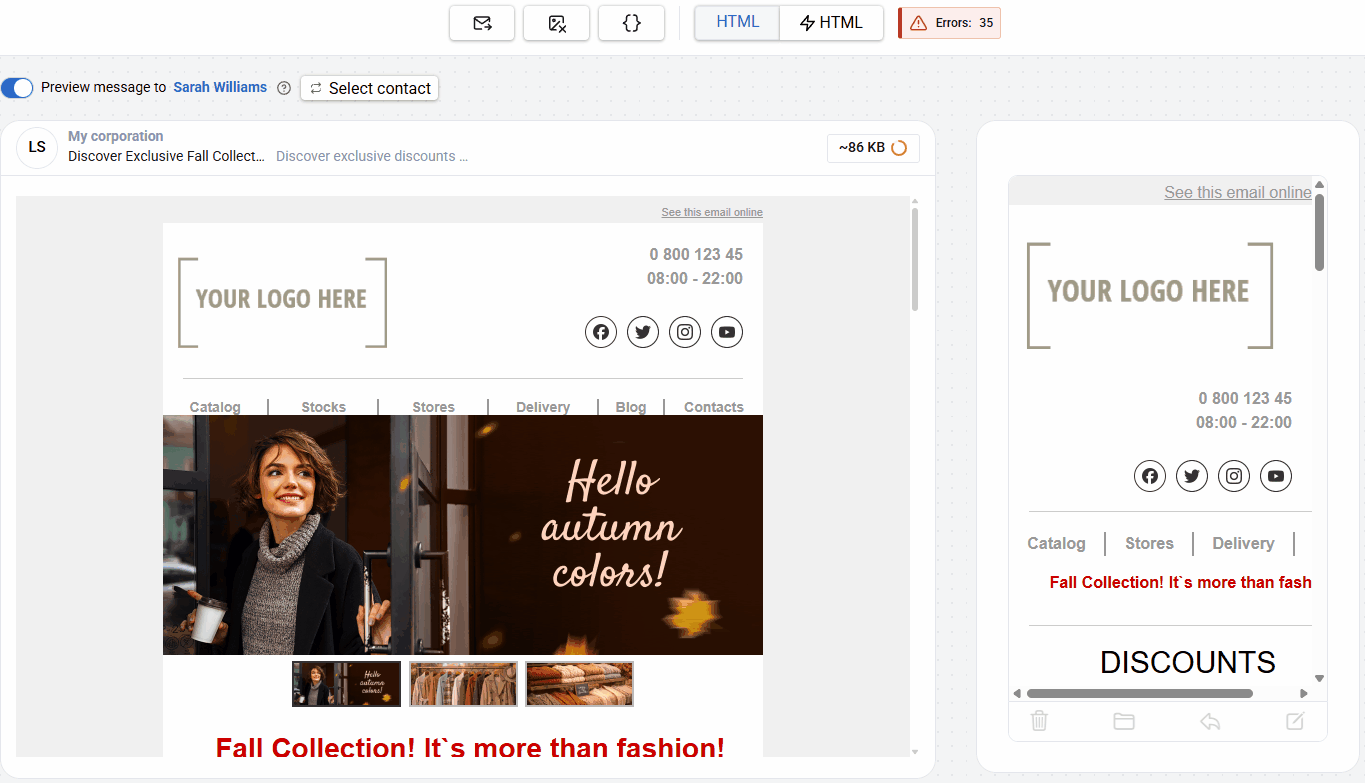
Task: Click the LS sender avatar
Action: 37,148
